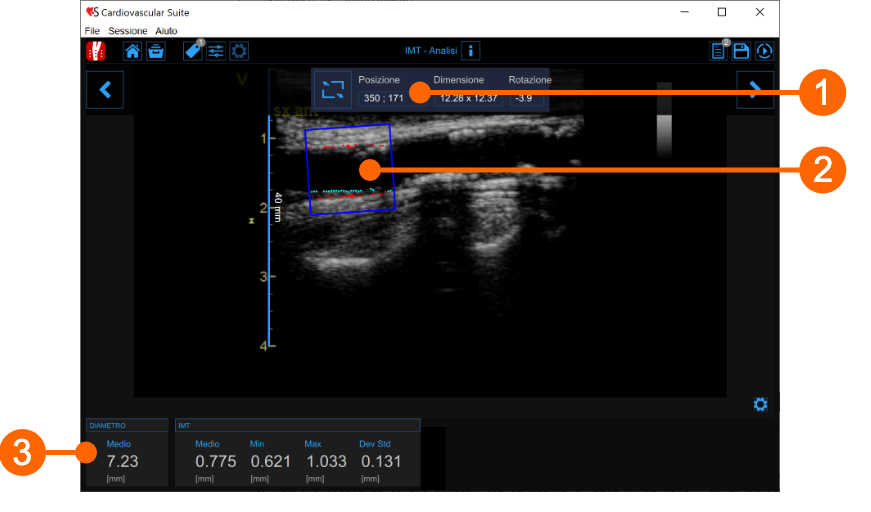Click the tag icon with badge
Viewport: 871px width, 512px height.
tap(193, 51)
